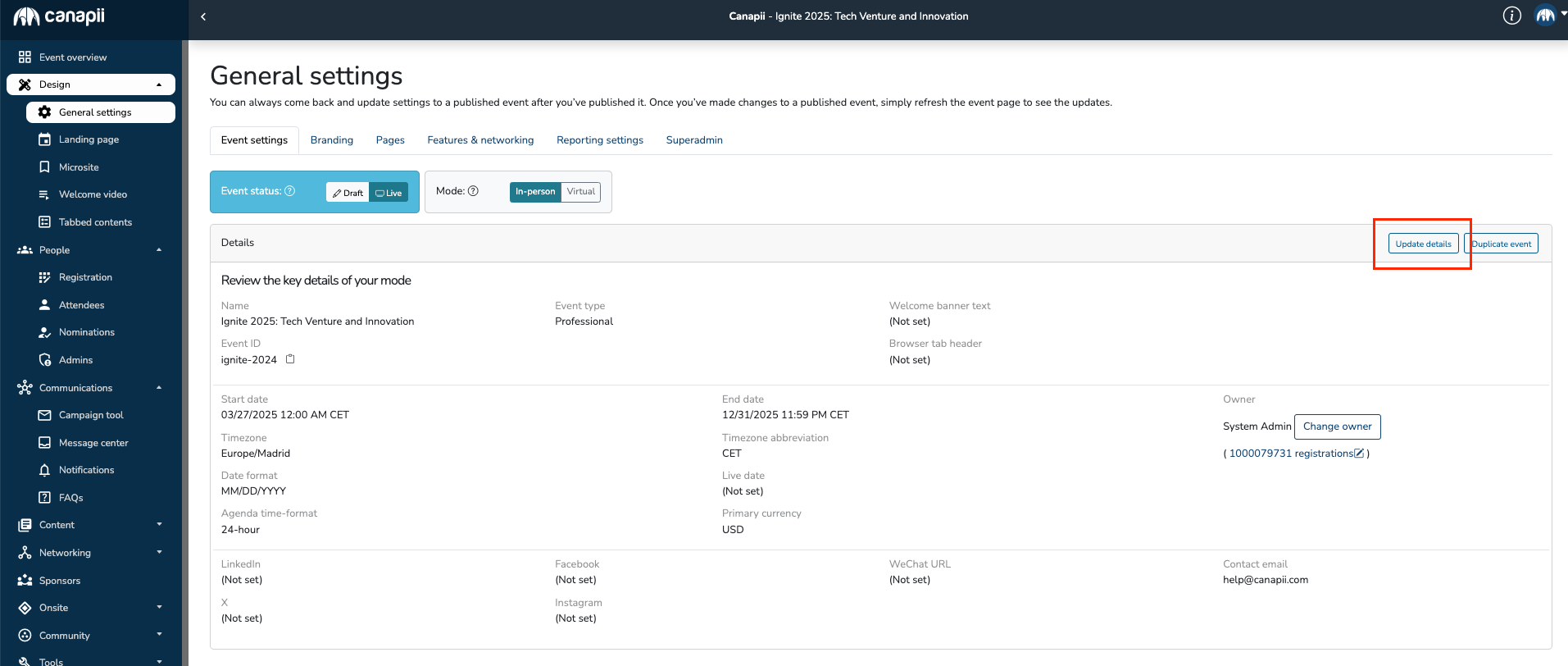Click the Canapii logo
Viewport: 1568px width, 666px height.
tap(59, 16)
